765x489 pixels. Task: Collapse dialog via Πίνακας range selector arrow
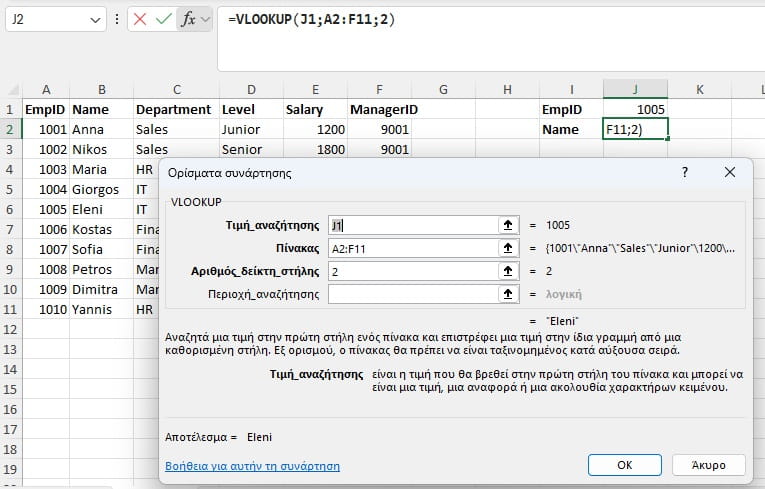(508, 248)
